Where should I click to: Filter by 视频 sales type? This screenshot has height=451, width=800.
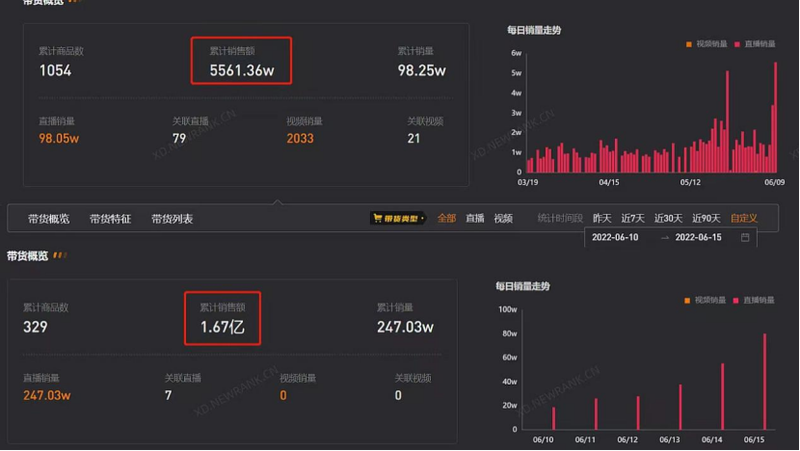coord(503,218)
